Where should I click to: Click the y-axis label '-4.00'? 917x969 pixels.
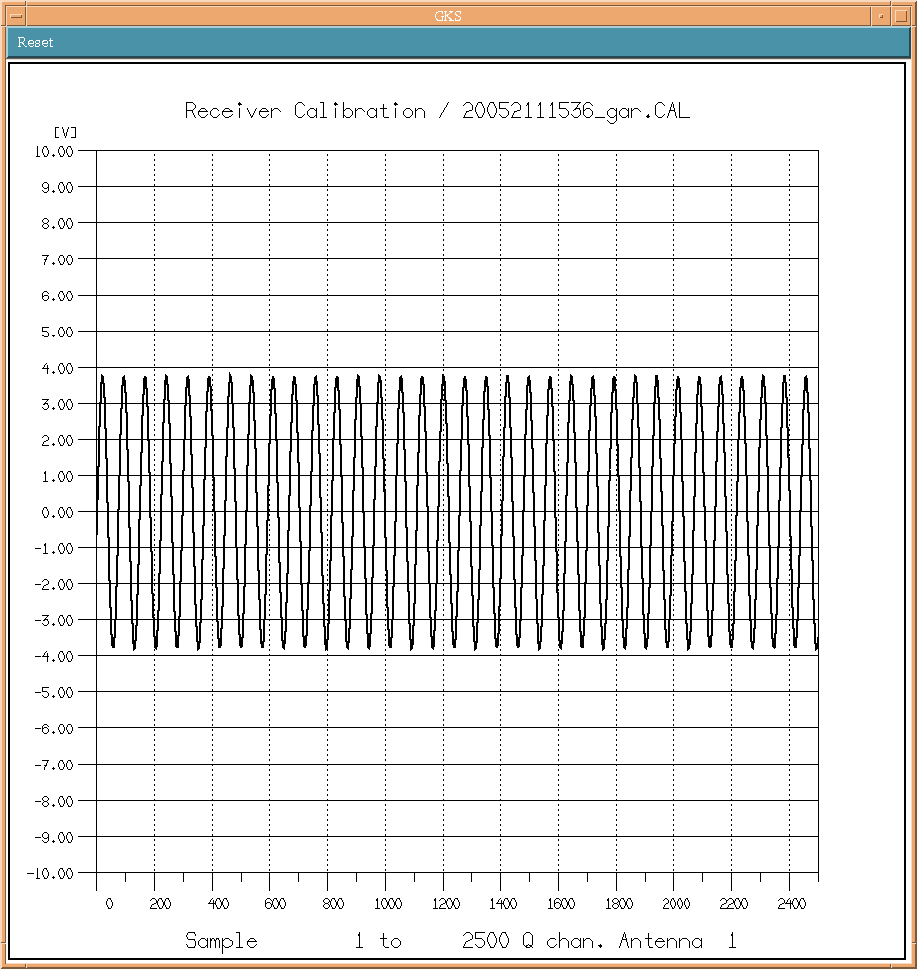[54, 657]
